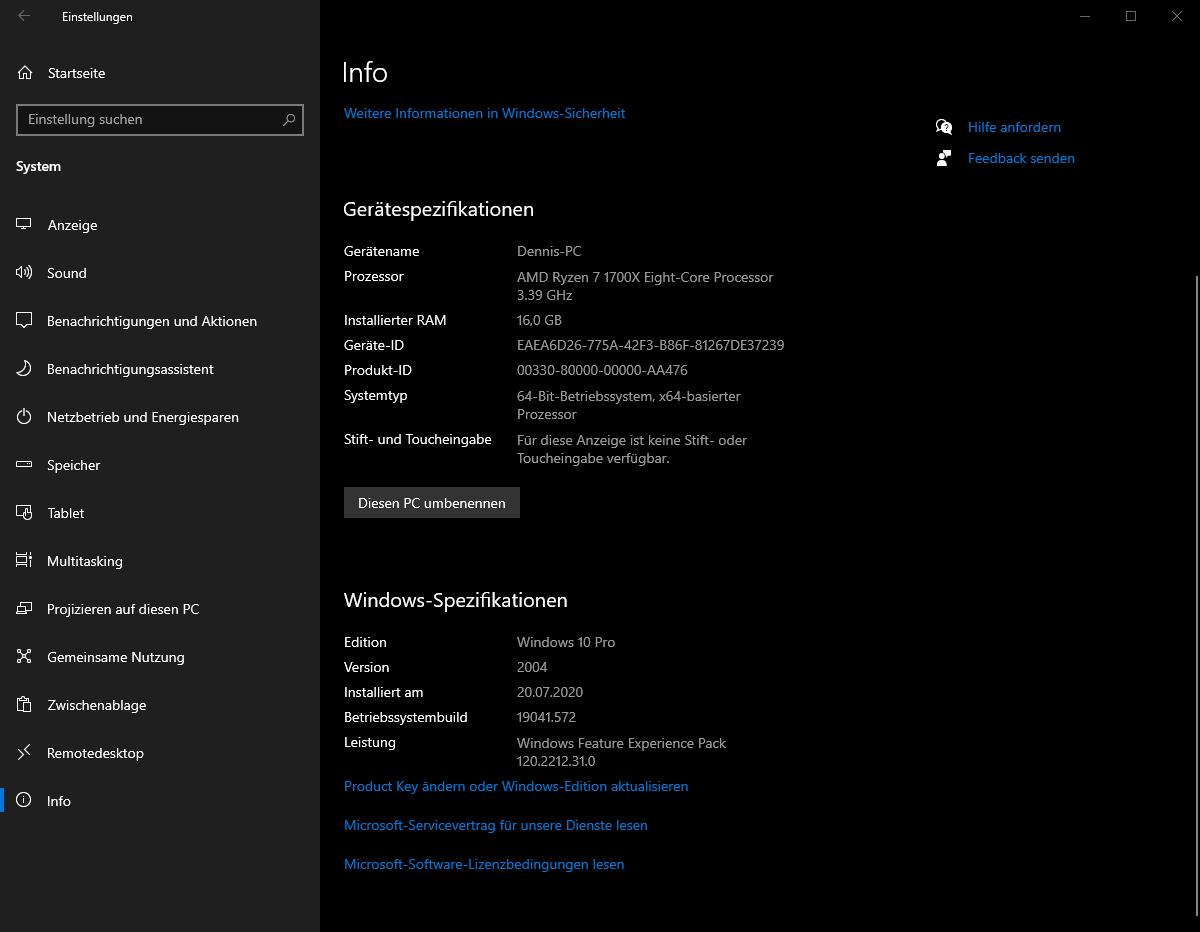The image size is (1200, 932).
Task: Click the Benachrichtigungsassistent moon icon
Action: [x=25, y=369]
